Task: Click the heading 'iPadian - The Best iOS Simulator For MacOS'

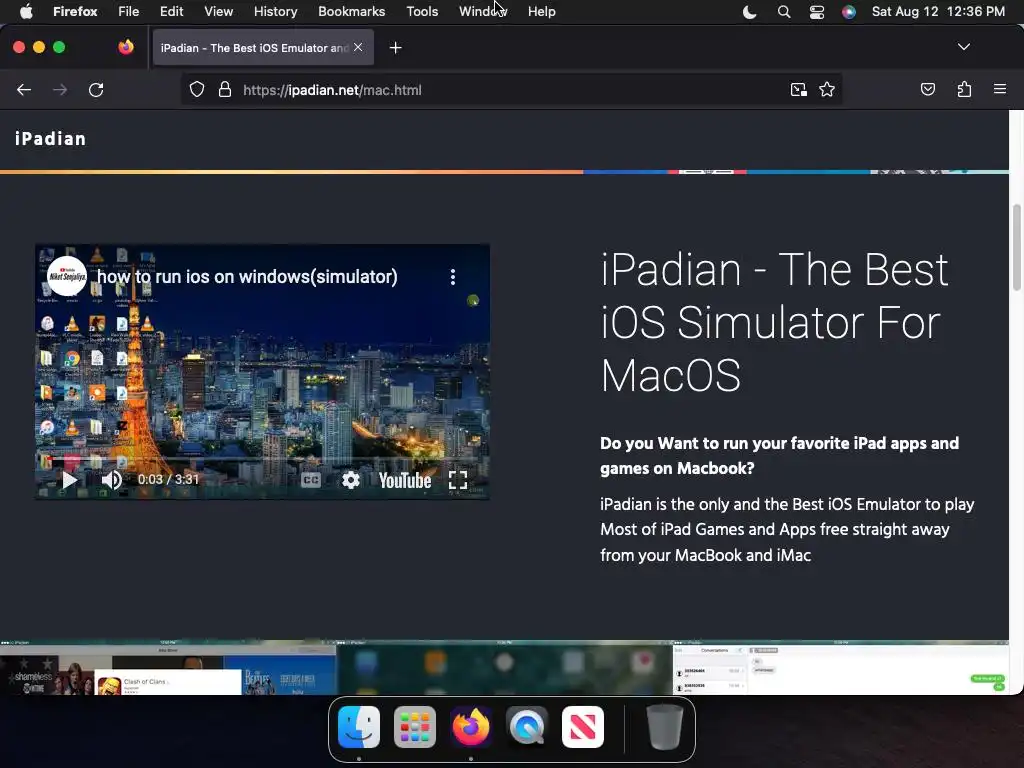Action: [x=775, y=323]
